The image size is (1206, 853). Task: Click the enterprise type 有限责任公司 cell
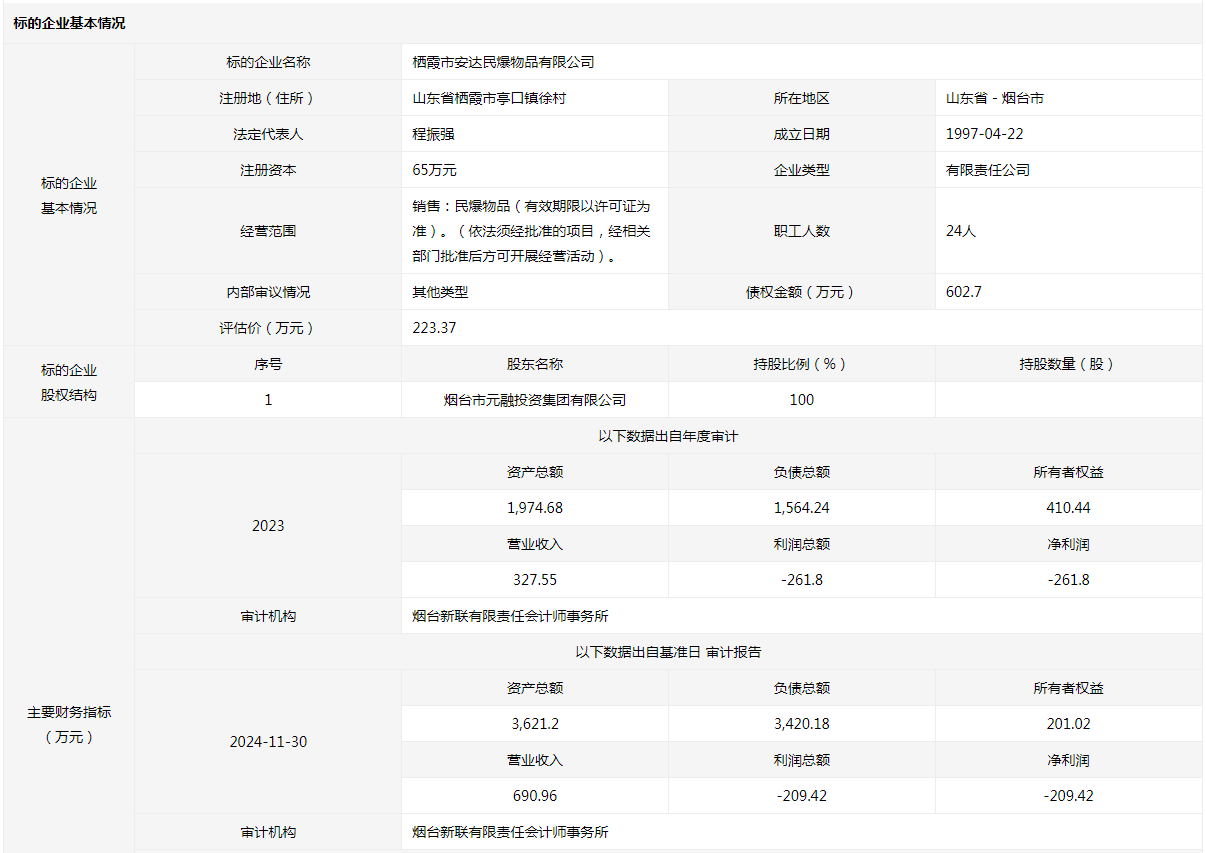tap(987, 170)
